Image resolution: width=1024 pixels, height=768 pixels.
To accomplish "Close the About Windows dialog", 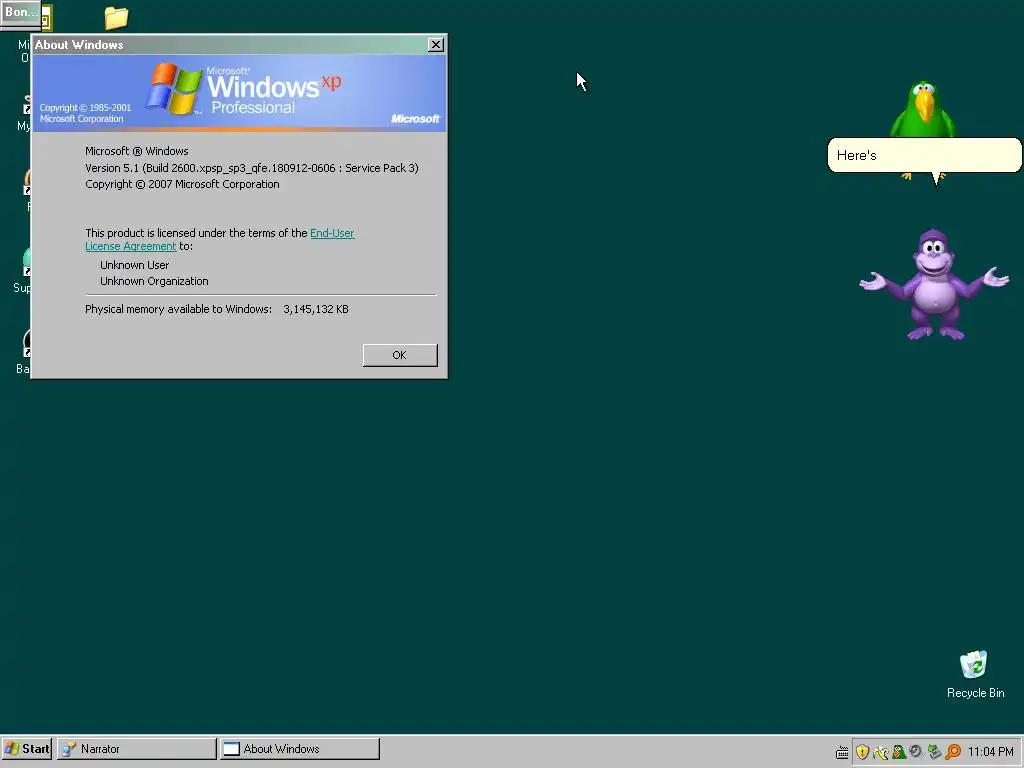I will click(x=436, y=44).
